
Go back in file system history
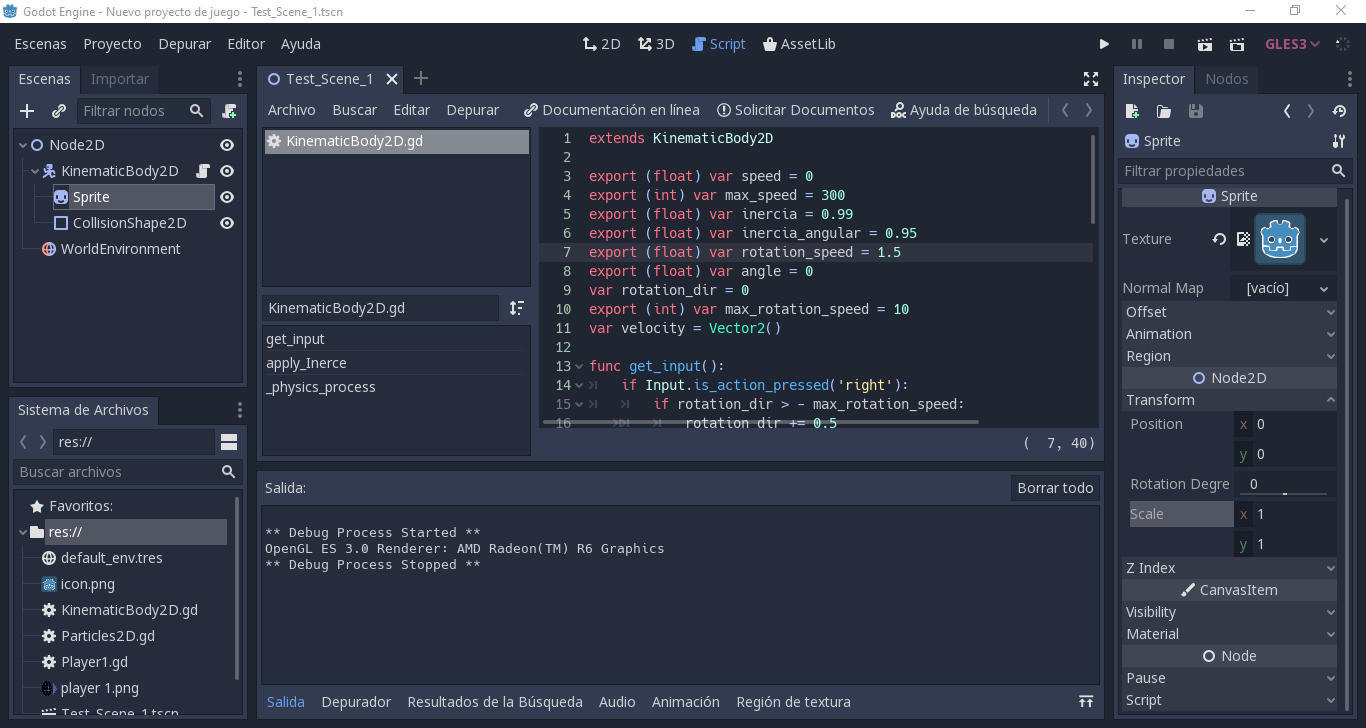[x=25, y=442]
